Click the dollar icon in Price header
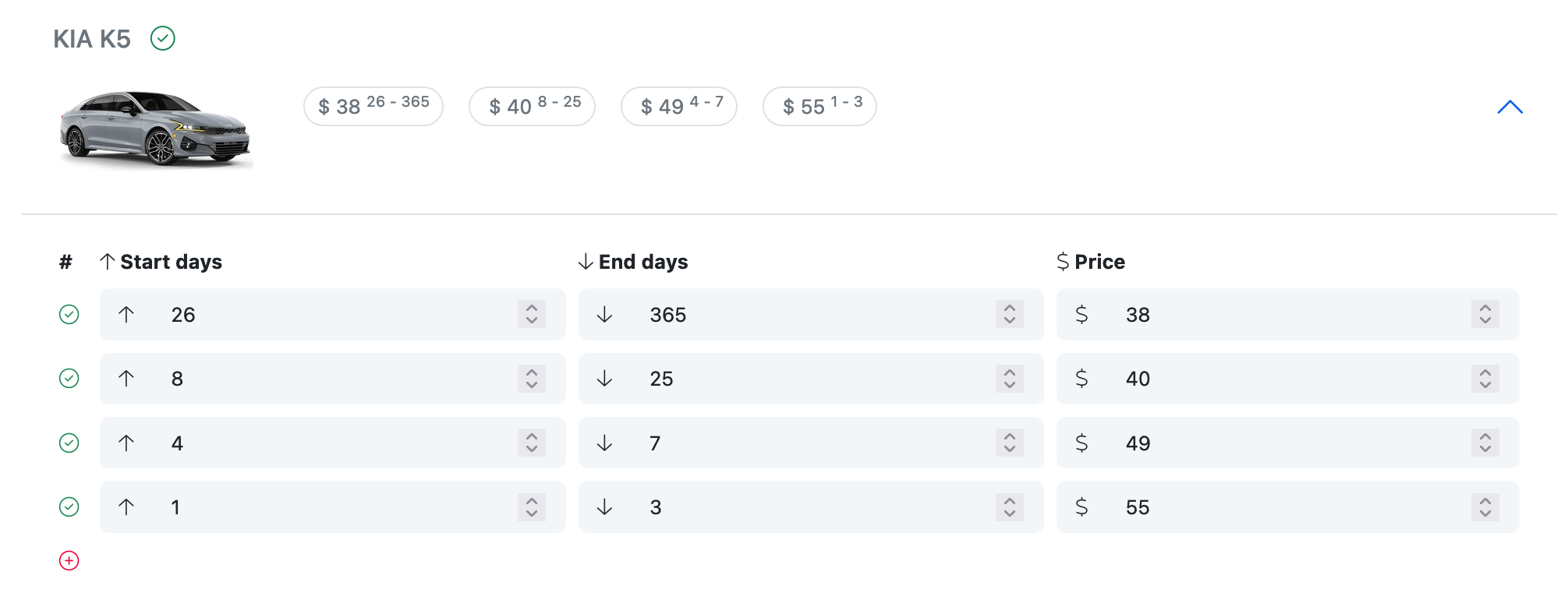This screenshot has height=600, width=1568. point(1063,262)
